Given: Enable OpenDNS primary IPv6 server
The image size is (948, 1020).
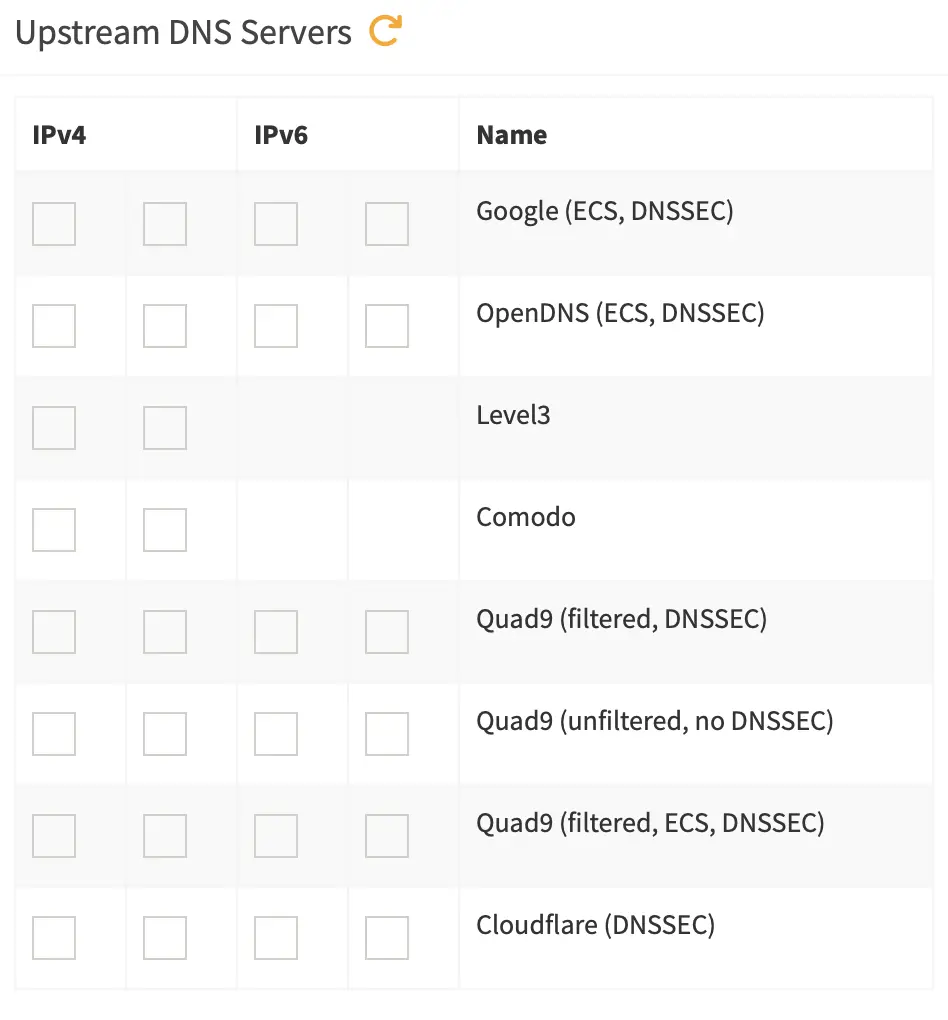Looking at the screenshot, I should click(x=276, y=325).
